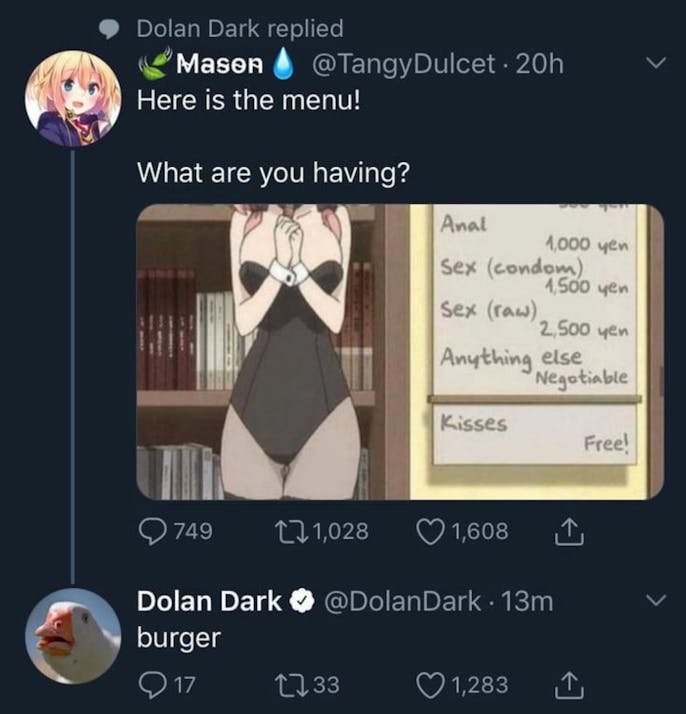Open the attached menu image in Mason's tweet

[x=399, y=351]
